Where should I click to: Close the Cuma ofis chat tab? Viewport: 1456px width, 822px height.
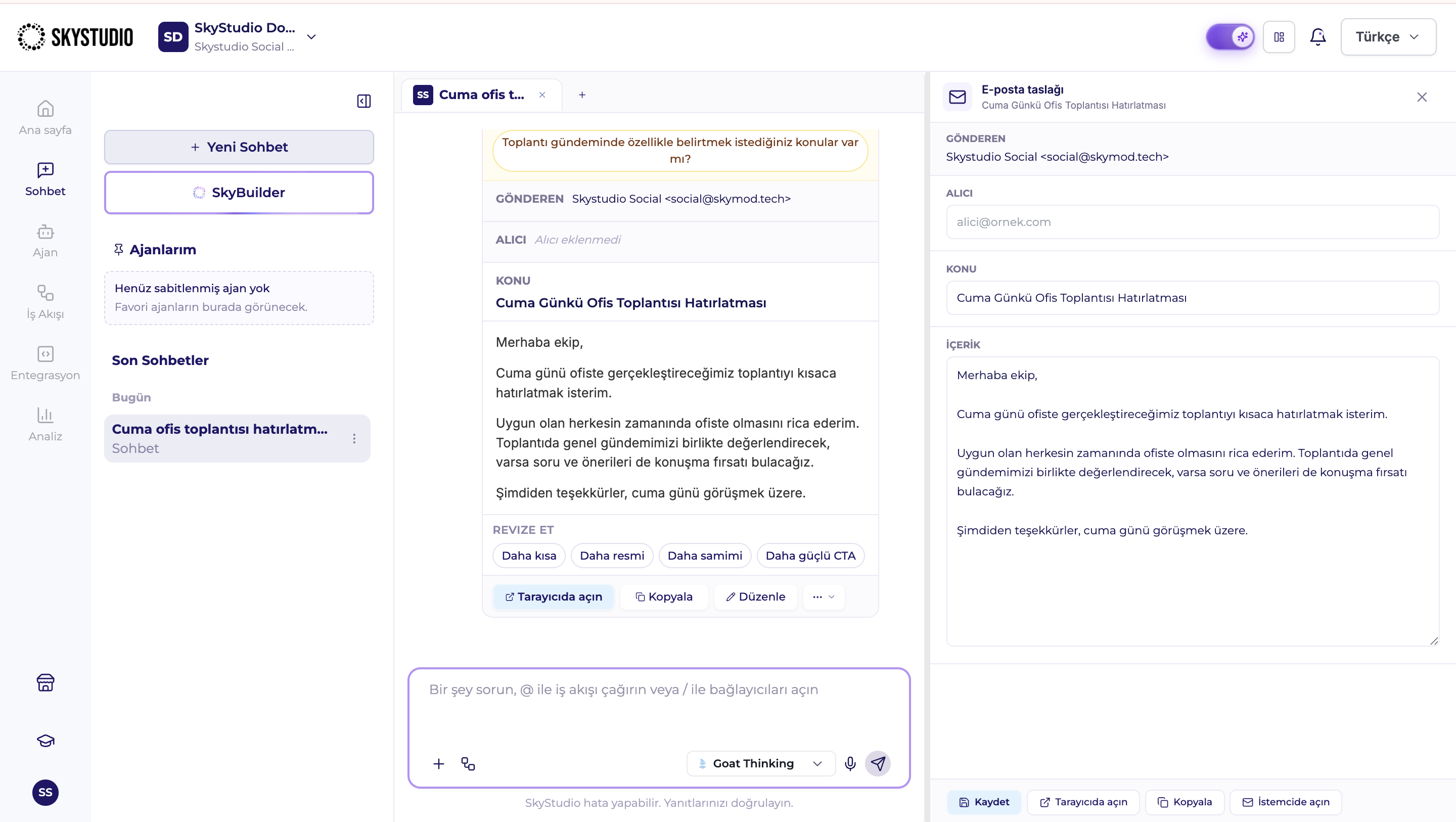point(542,95)
